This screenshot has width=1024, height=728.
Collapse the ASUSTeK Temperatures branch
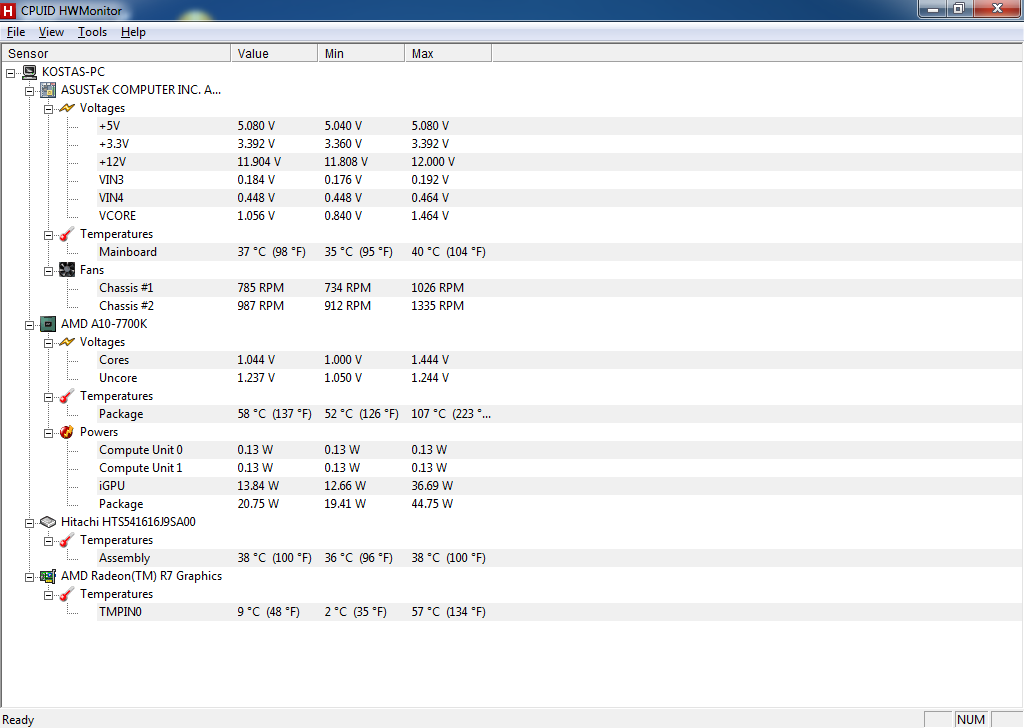click(48, 235)
